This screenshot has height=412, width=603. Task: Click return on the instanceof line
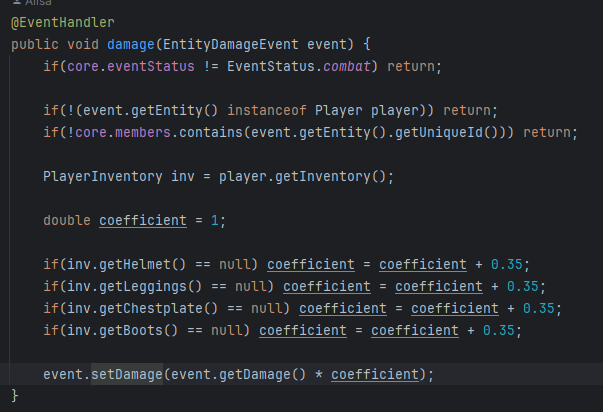467,110
